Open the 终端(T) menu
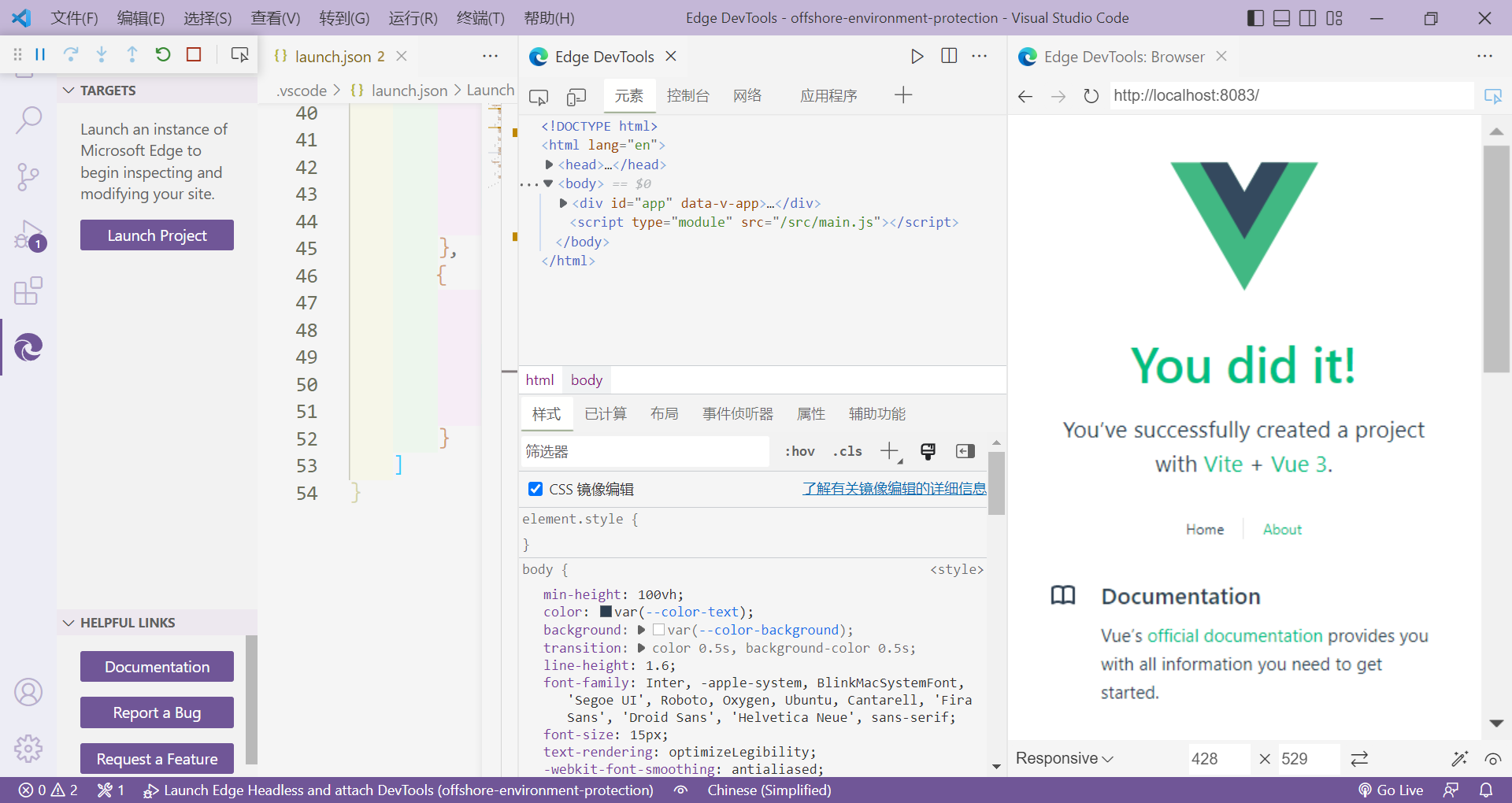Screen dimensions: 1512x803 coord(480,17)
